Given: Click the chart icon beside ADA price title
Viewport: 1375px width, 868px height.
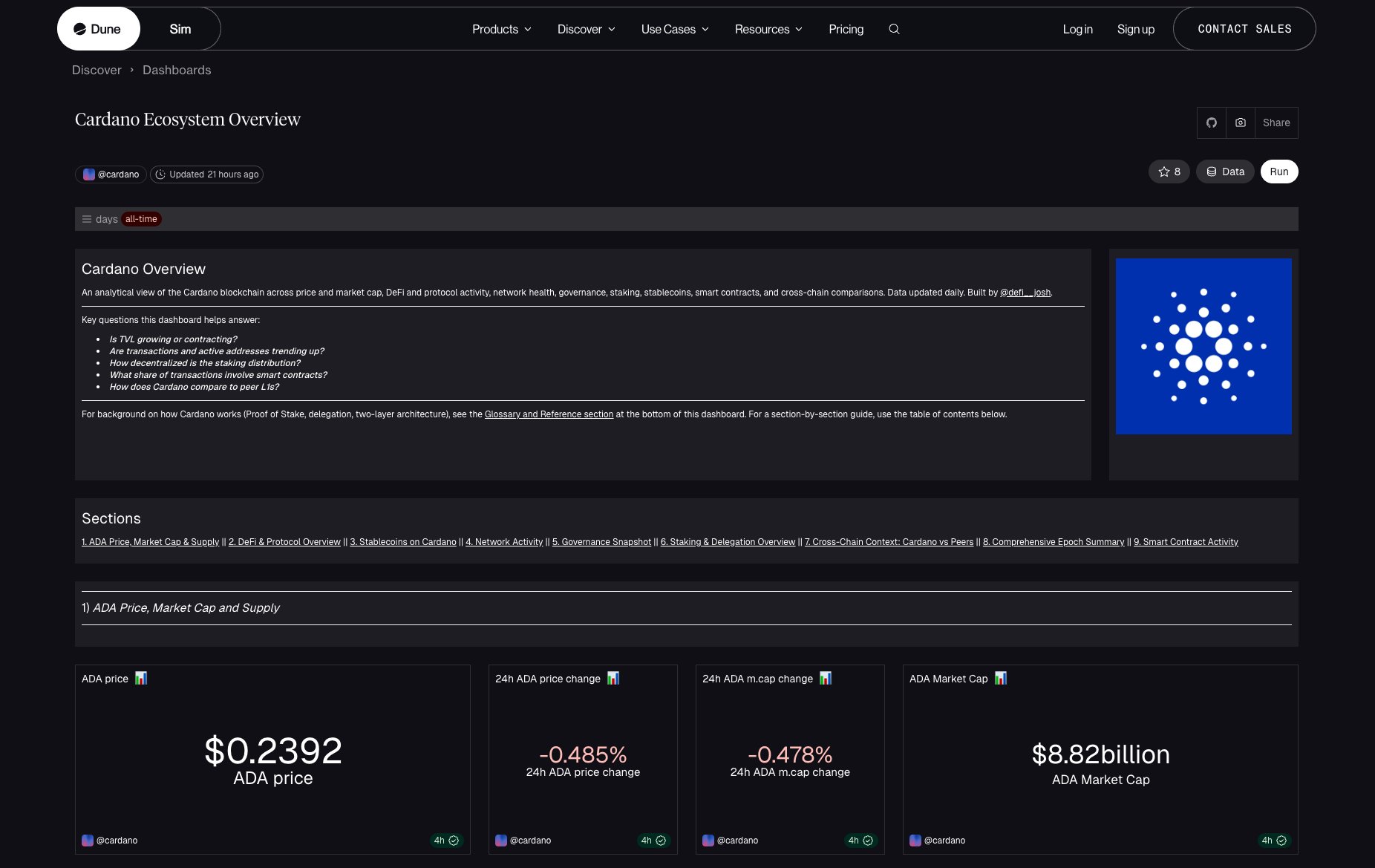Looking at the screenshot, I should click(x=141, y=678).
